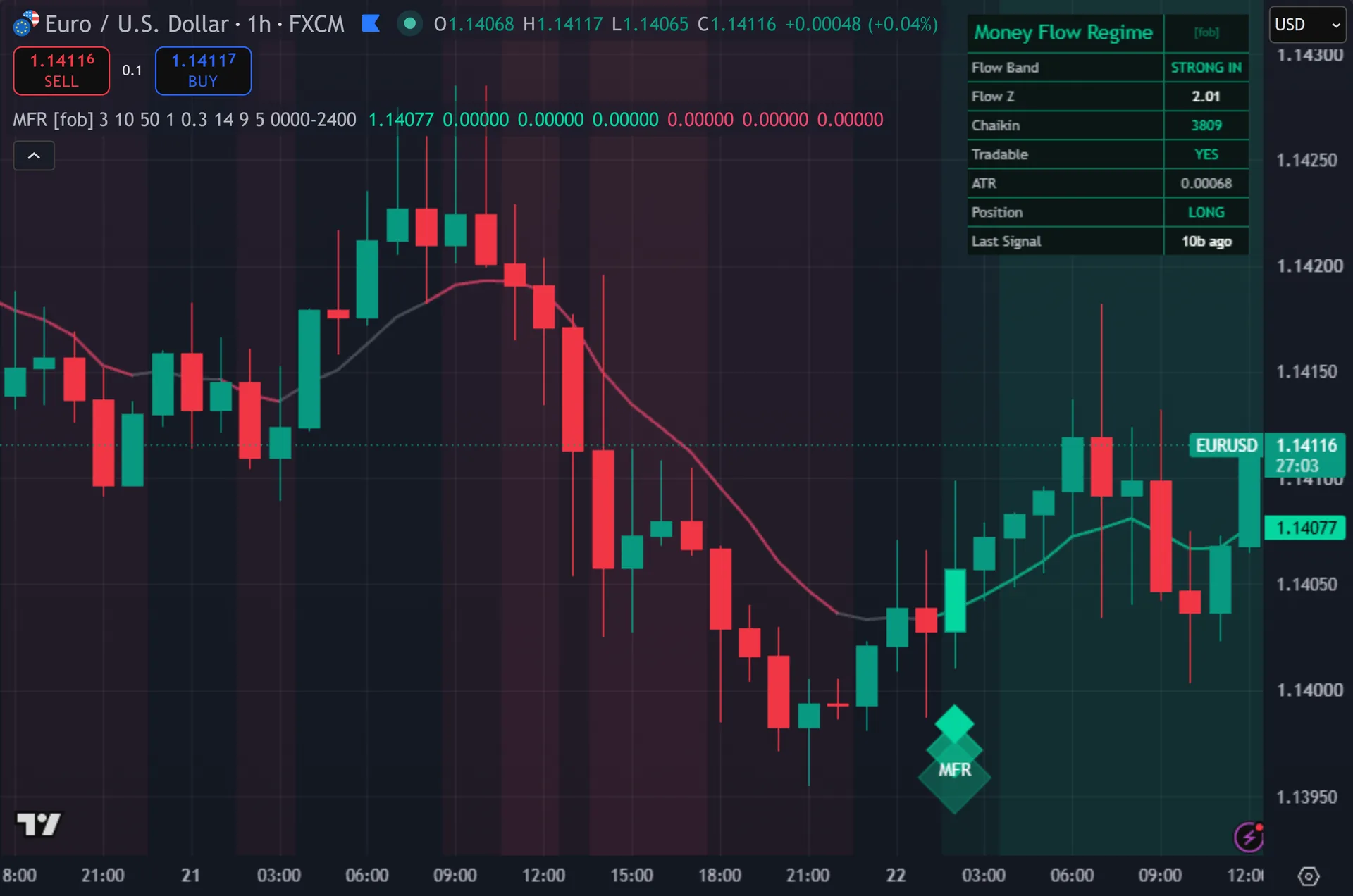Click the 10b ago value cell
The image size is (1353, 896).
pyautogui.click(x=1206, y=241)
